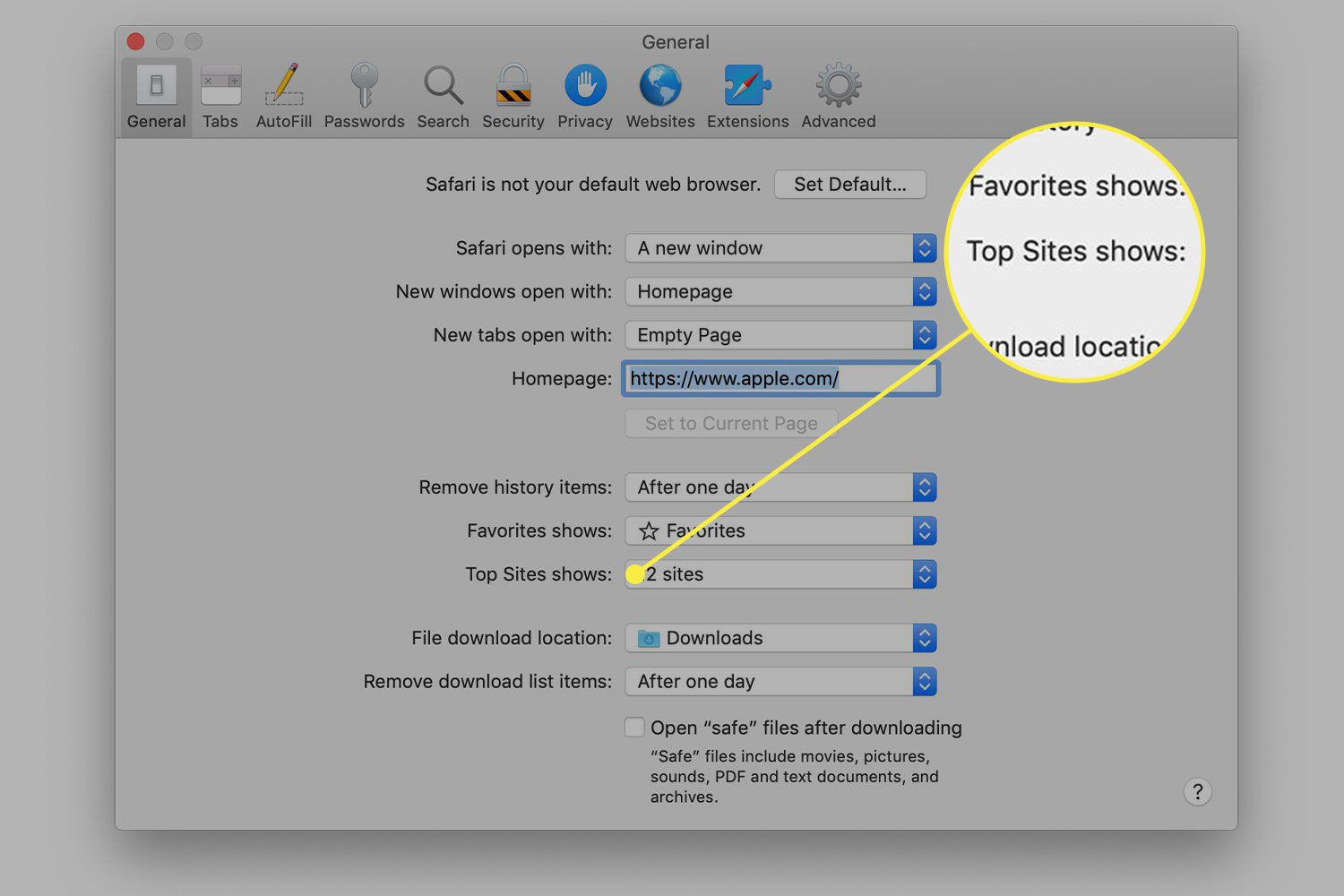Click the Remove history items label
Screen dimensions: 1344x896
coord(515,487)
